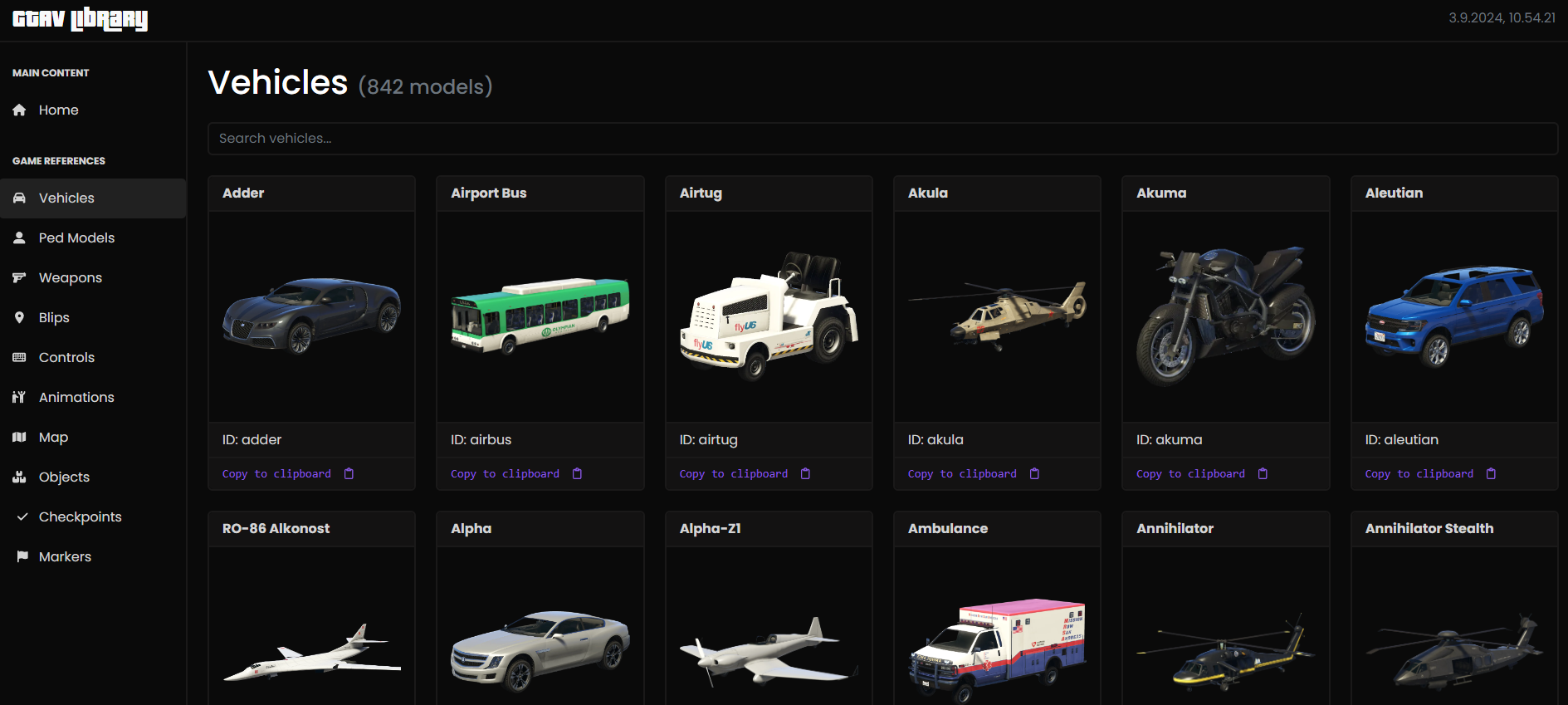Click the Alpha-Z1 plane image
This screenshot has width=1568, height=705.
click(x=769, y=653)
